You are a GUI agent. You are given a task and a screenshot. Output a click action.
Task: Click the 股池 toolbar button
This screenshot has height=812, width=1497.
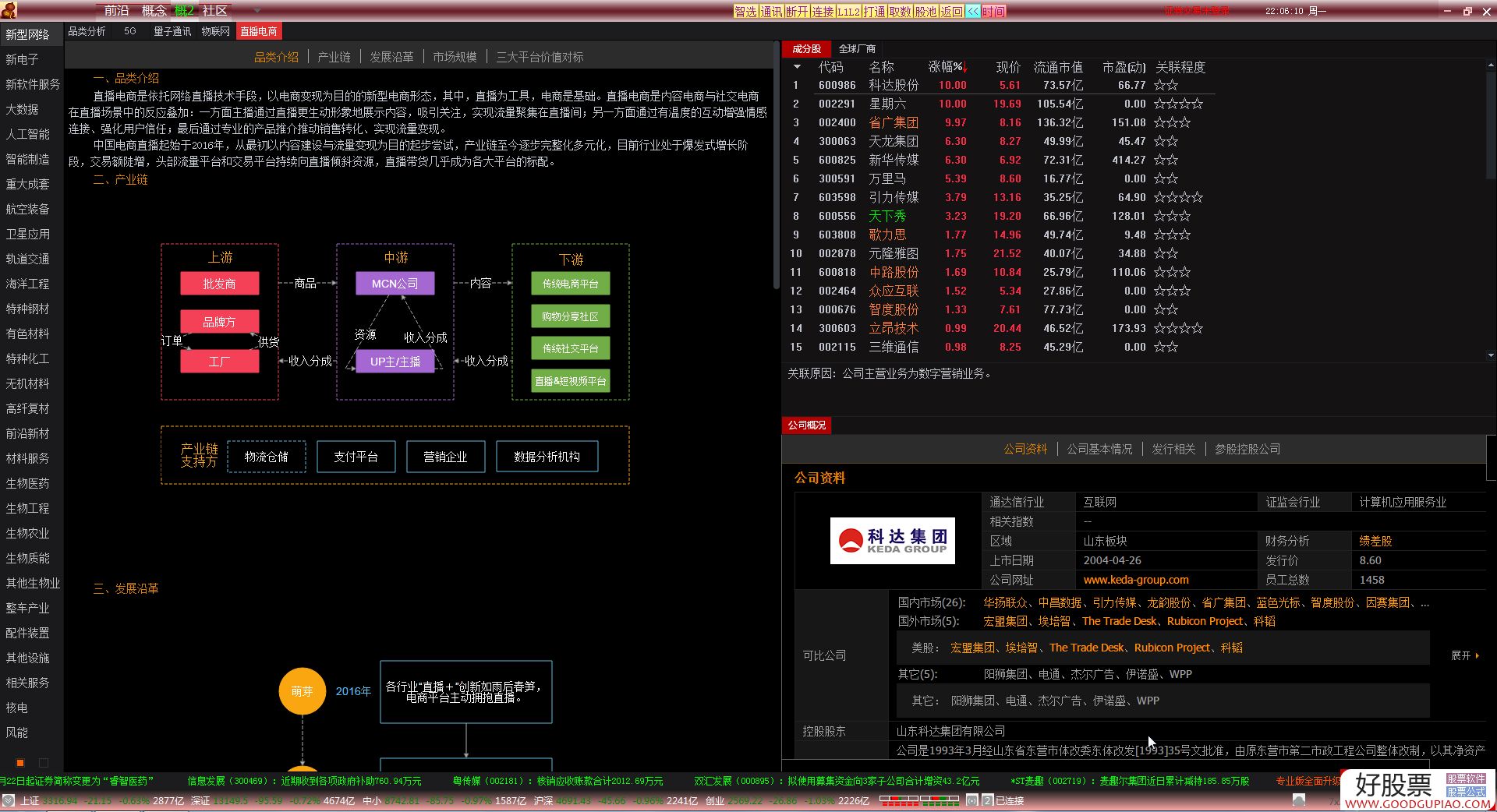(925, 12)
